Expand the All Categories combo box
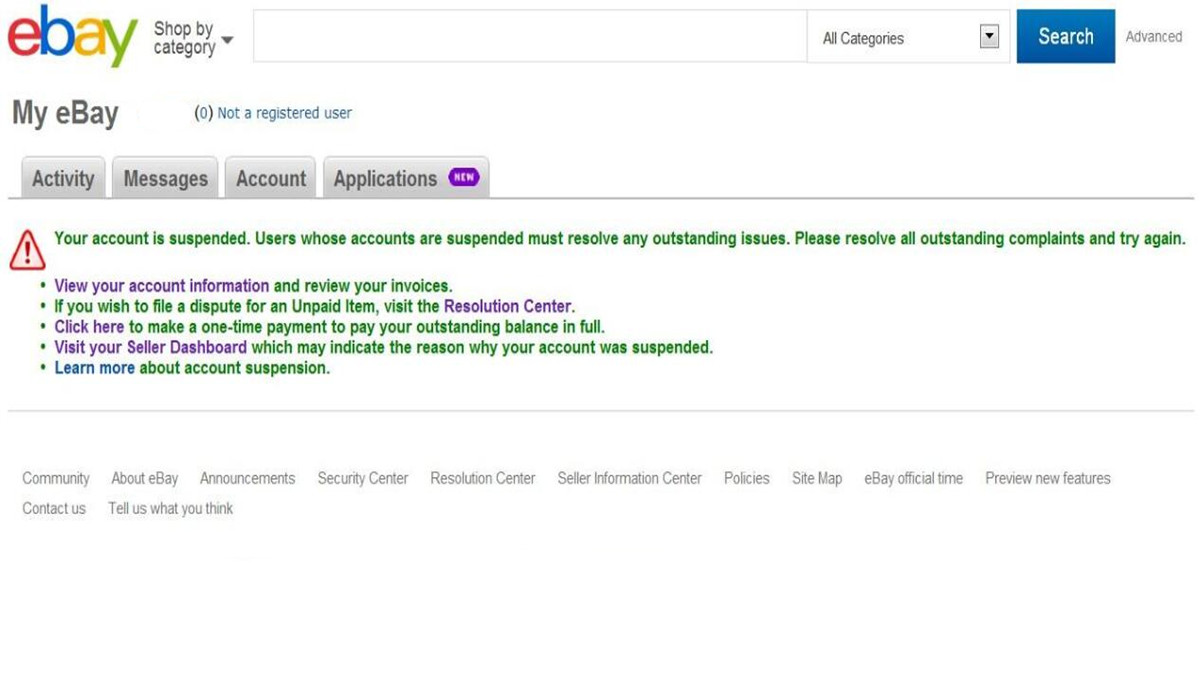 pos(910,38)
